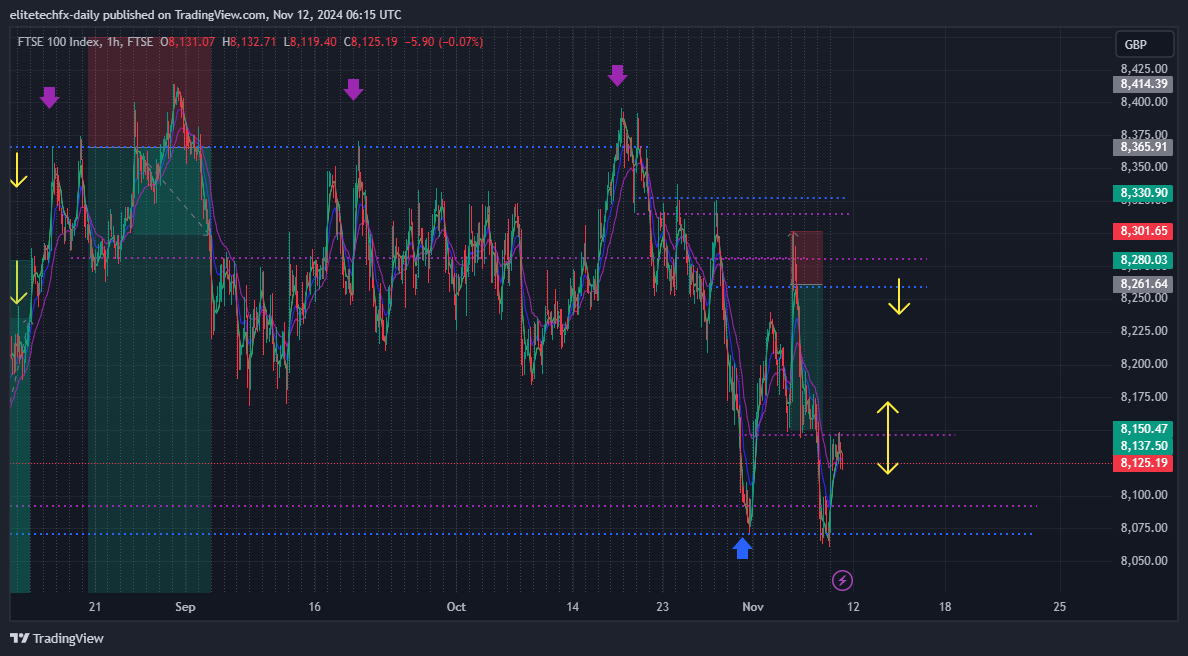Image resolution: width=1188 pixels, height=656 pixels.
Task: Click the close value C8,125.19 in legend
Action: [x=370, y=42]
